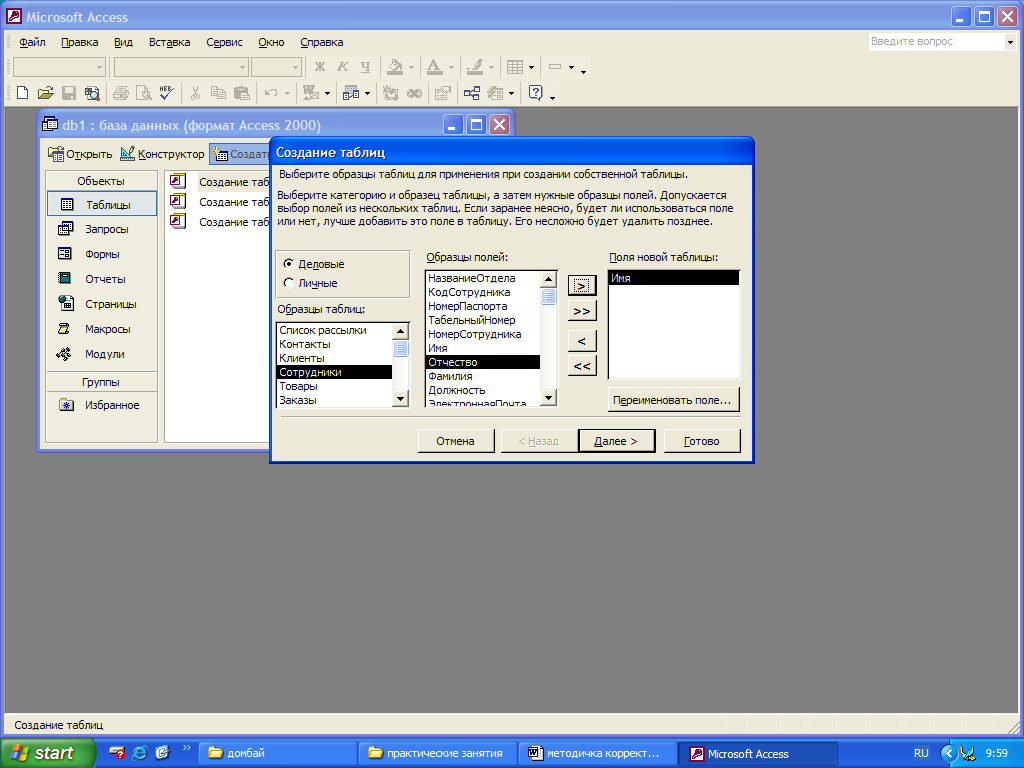This screenshot has width=1024, height=768.
Task: Click the Переименовать поле... button
Action: click(673, 400)
